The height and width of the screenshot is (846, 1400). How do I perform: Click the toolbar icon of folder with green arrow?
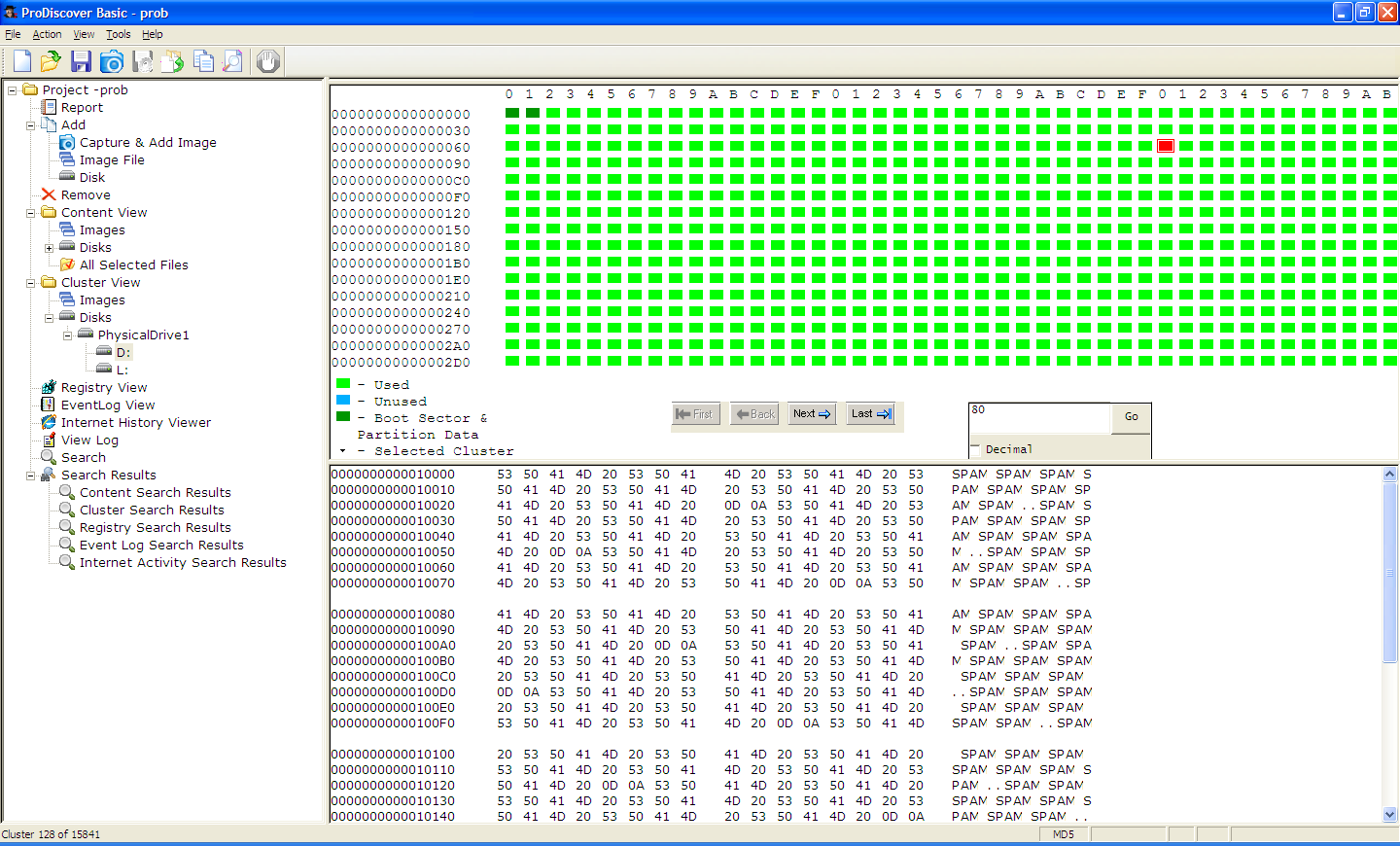[x=173, y=61]
